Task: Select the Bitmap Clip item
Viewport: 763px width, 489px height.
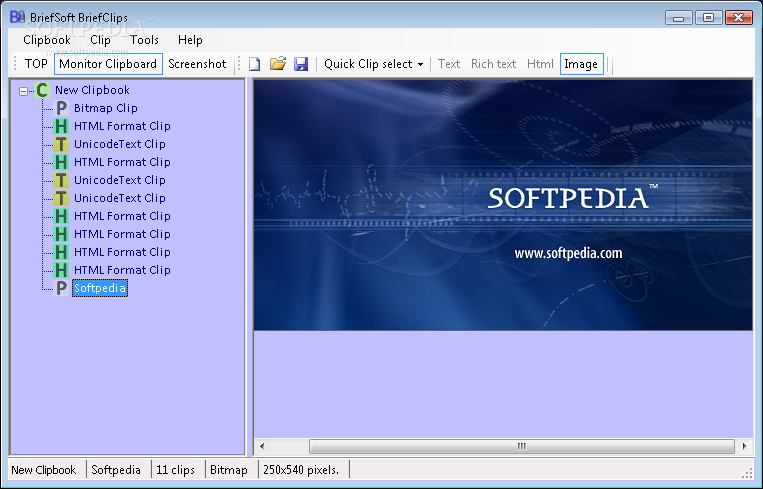Action: click(106, 108)
